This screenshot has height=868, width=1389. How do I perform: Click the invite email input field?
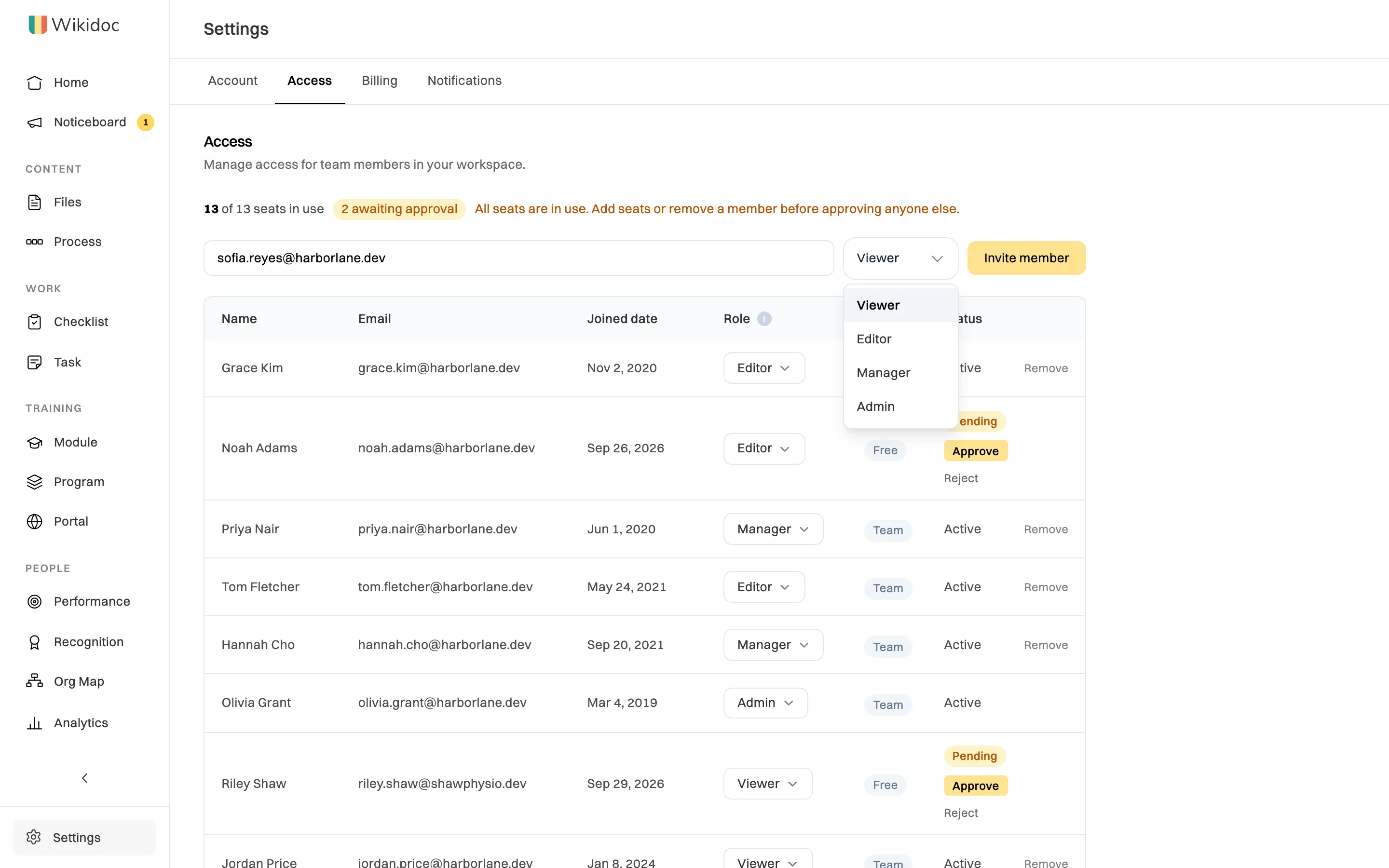(x=519, y=258)
